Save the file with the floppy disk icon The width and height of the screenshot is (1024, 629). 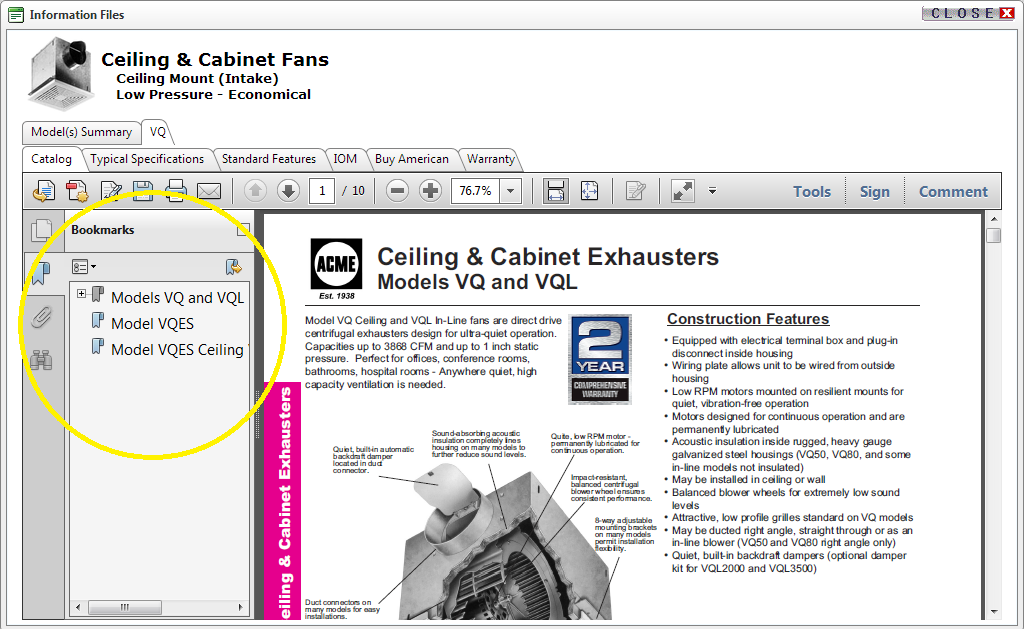coord(143,191)
